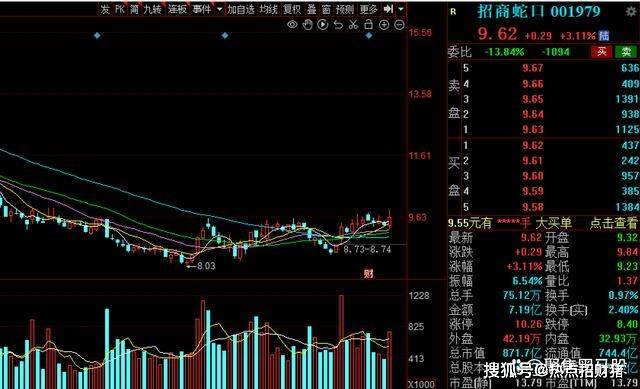Click the 8.73-8.74 gap label
Screen dimensions: 640x389
point(367,249)
